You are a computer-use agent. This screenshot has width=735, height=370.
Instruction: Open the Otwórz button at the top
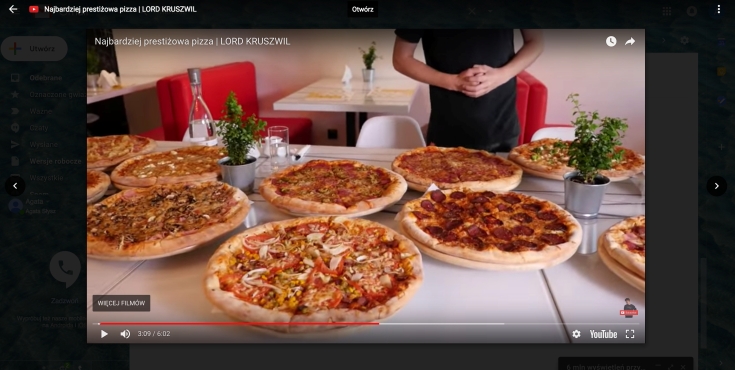tap(362, 9)
